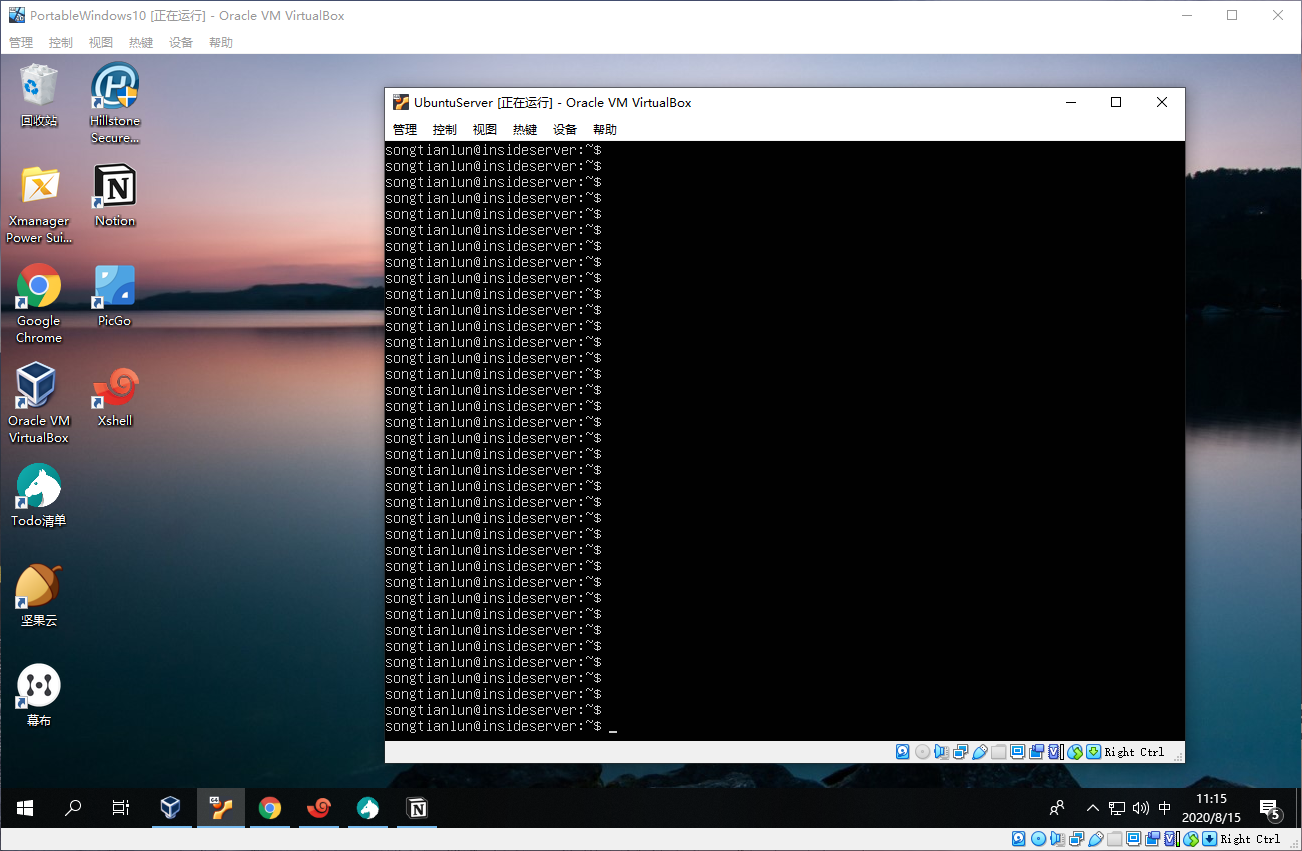The width and height of the screenshot is (1302, 851).
Task: Select Xmanager Power Suite desktop shortcut
Action: [x=39, y=204]
